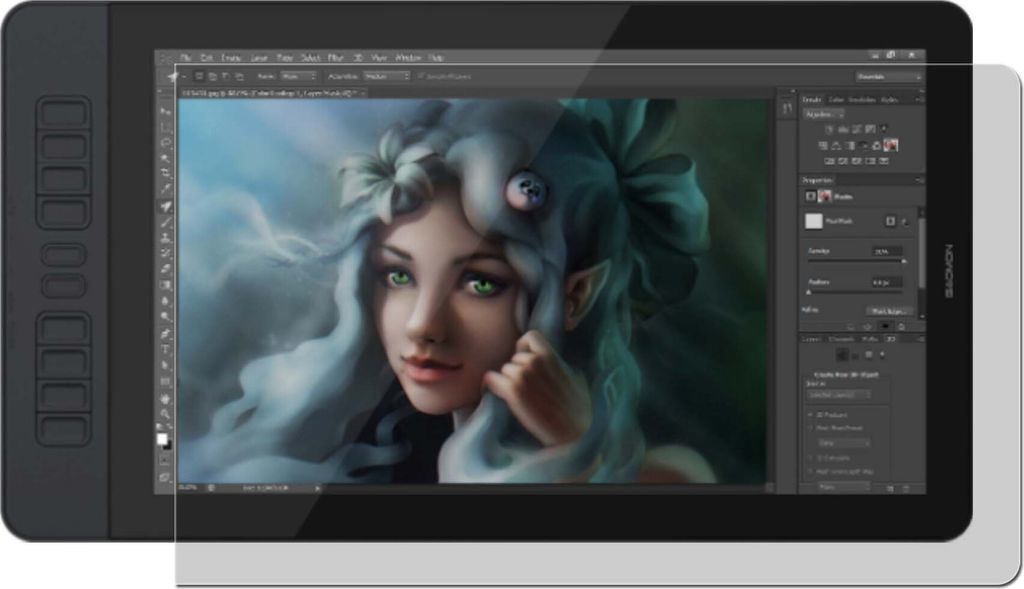Viewport: 1024px width, 589px height.
Task: Select the Gradient tool
Action: tap(166, 285)
